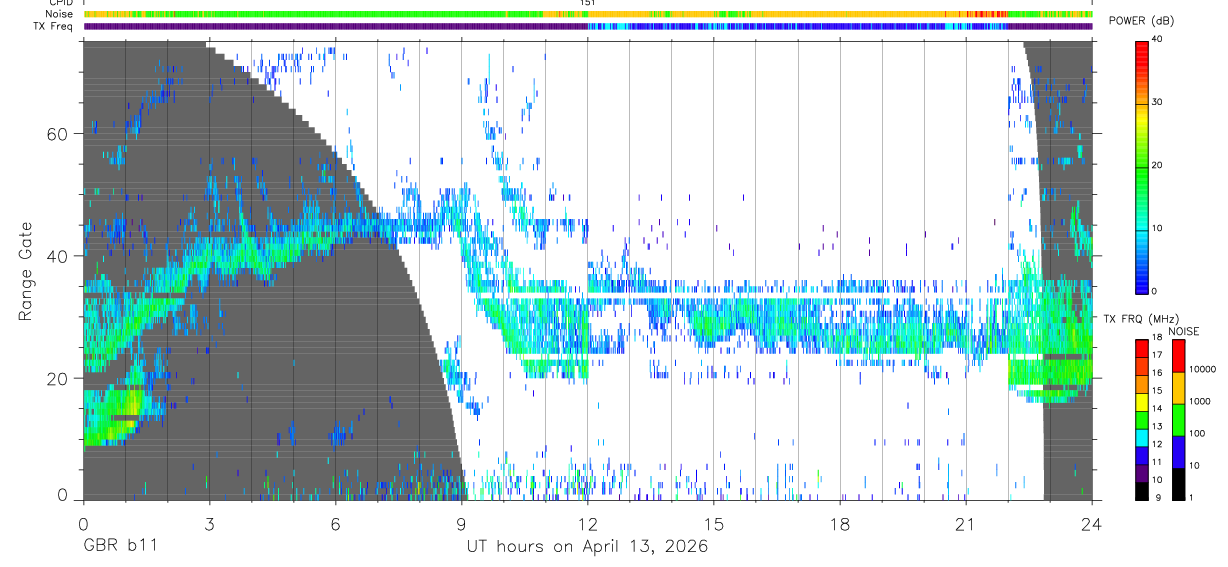Click the "TX Freq" row label at top left
This screenshot has height=567, width=1228.
coord(54,26)
